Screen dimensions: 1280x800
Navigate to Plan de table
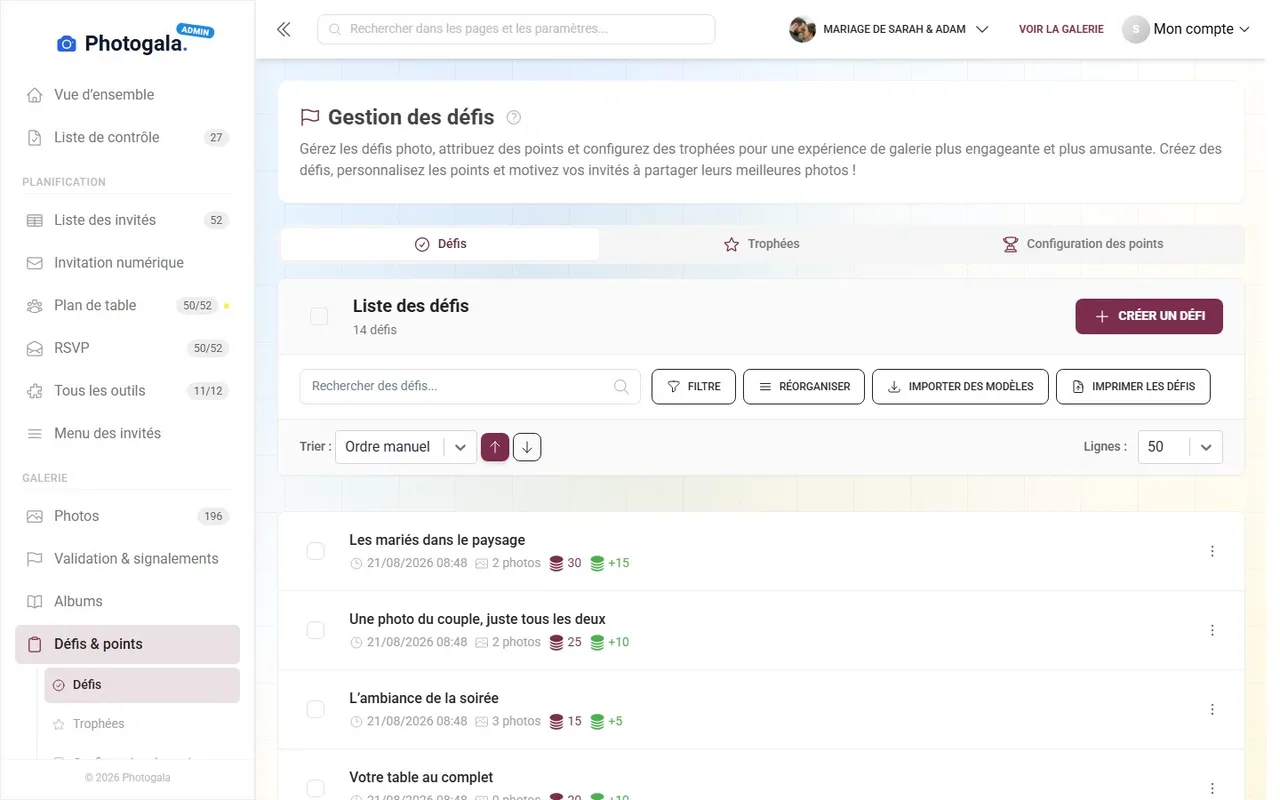[127, 306]
